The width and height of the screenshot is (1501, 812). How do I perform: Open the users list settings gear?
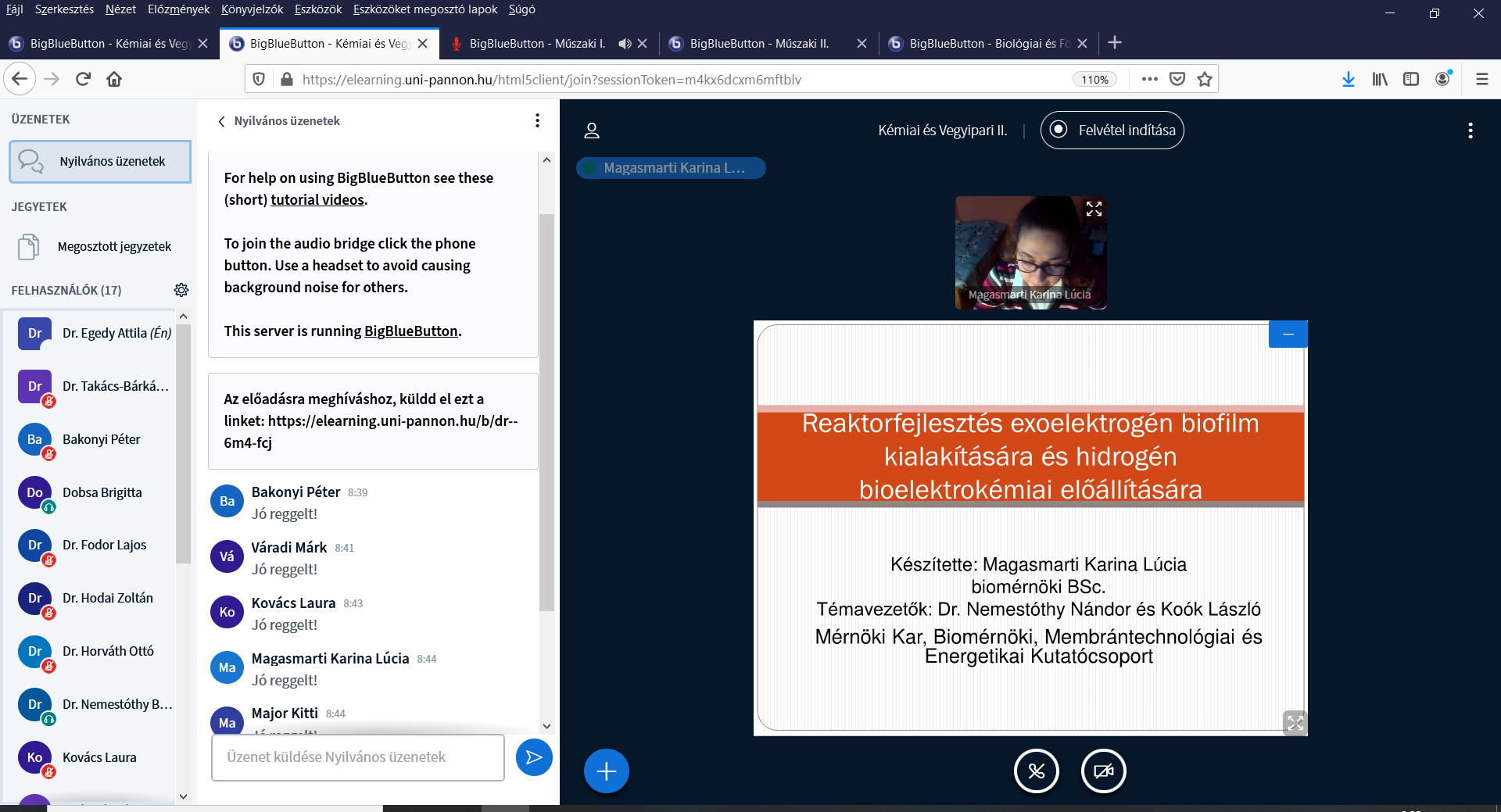(x=181, y=290)
